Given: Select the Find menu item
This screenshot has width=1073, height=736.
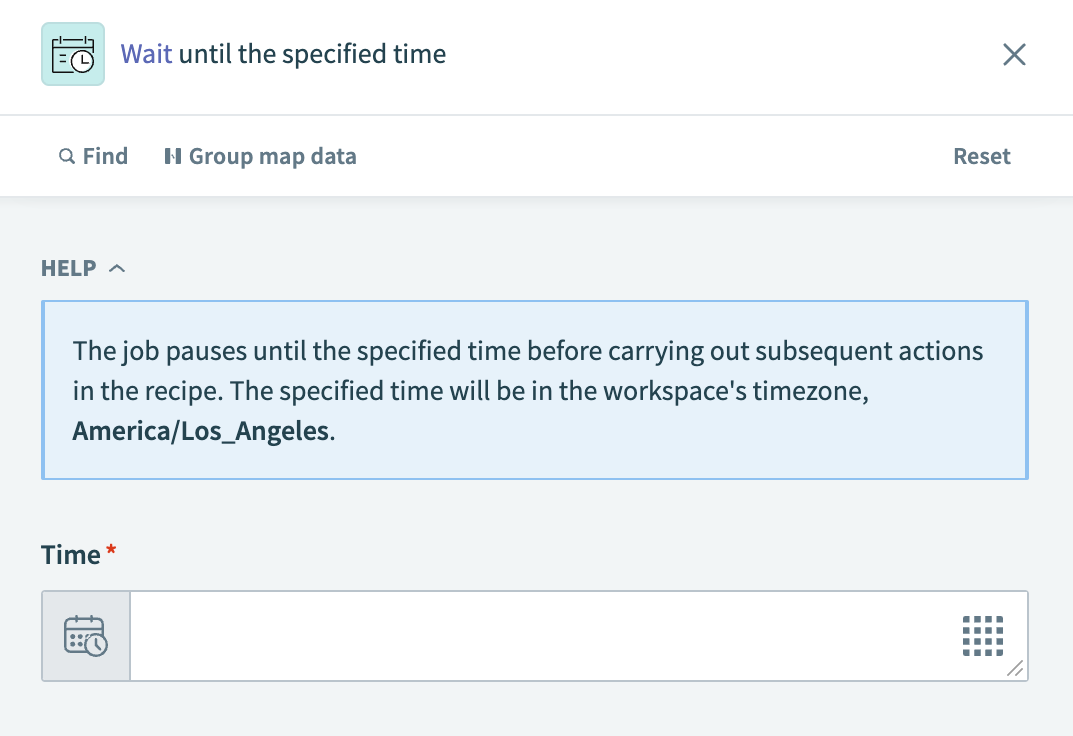Looking at the screenshot, I should [x=93, y=156].
